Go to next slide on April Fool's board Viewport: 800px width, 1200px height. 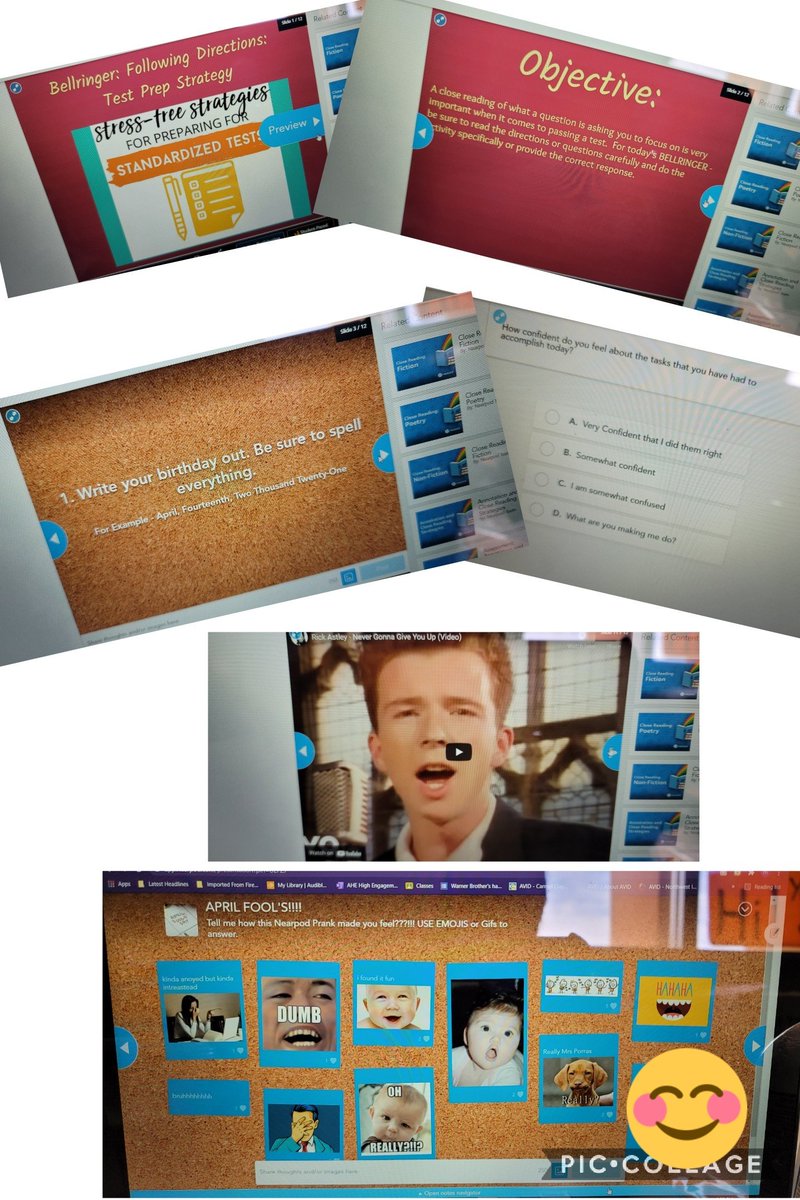point(755,1045)
